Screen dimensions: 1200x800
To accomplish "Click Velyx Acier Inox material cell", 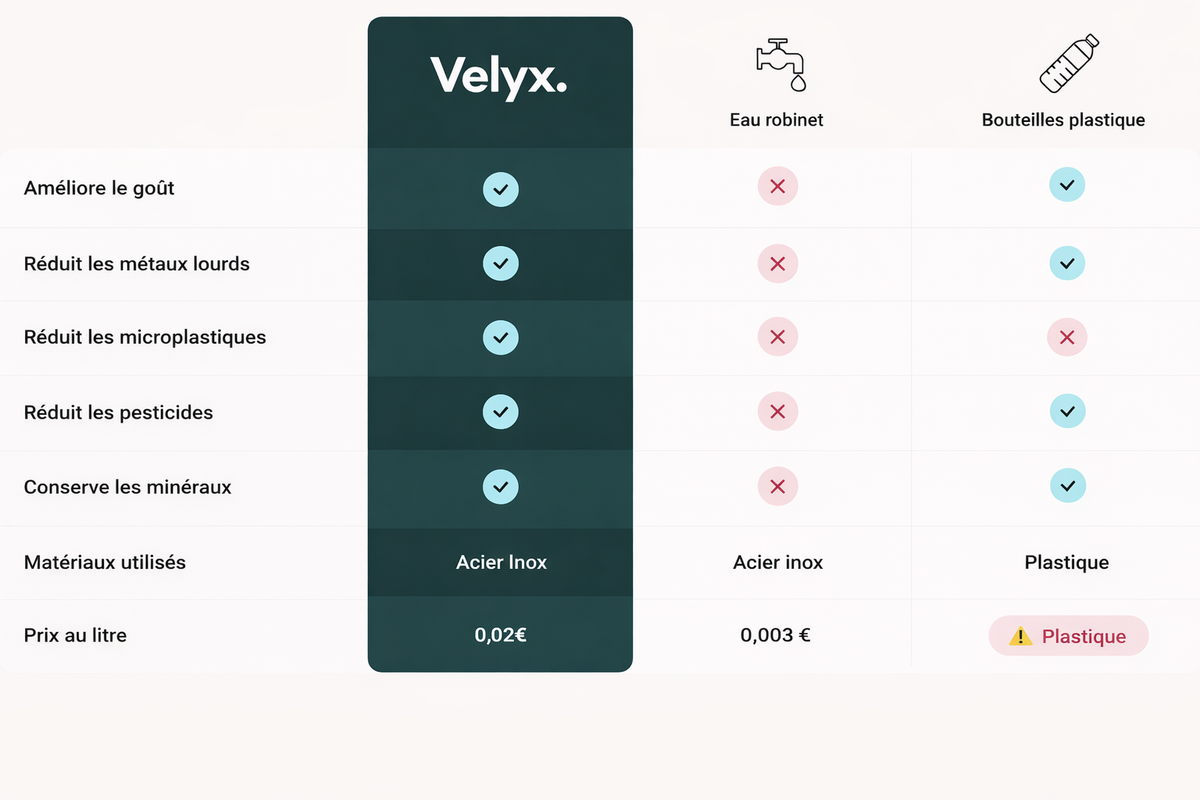I will coord(501,562).
